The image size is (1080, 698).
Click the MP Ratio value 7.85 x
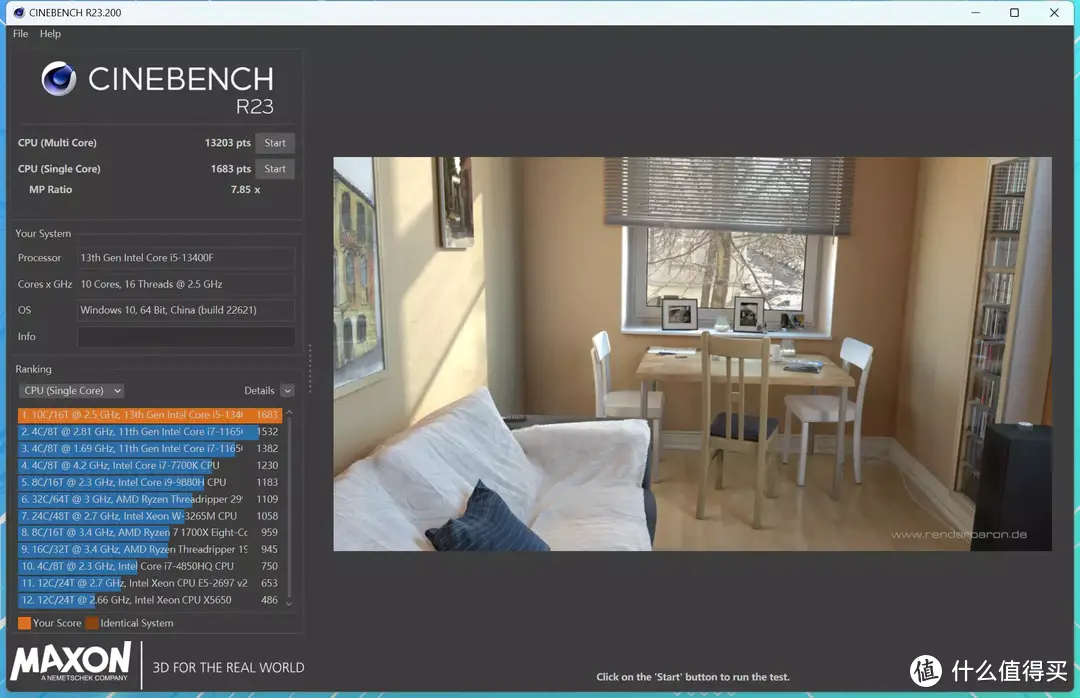click(x=245, y=189)
